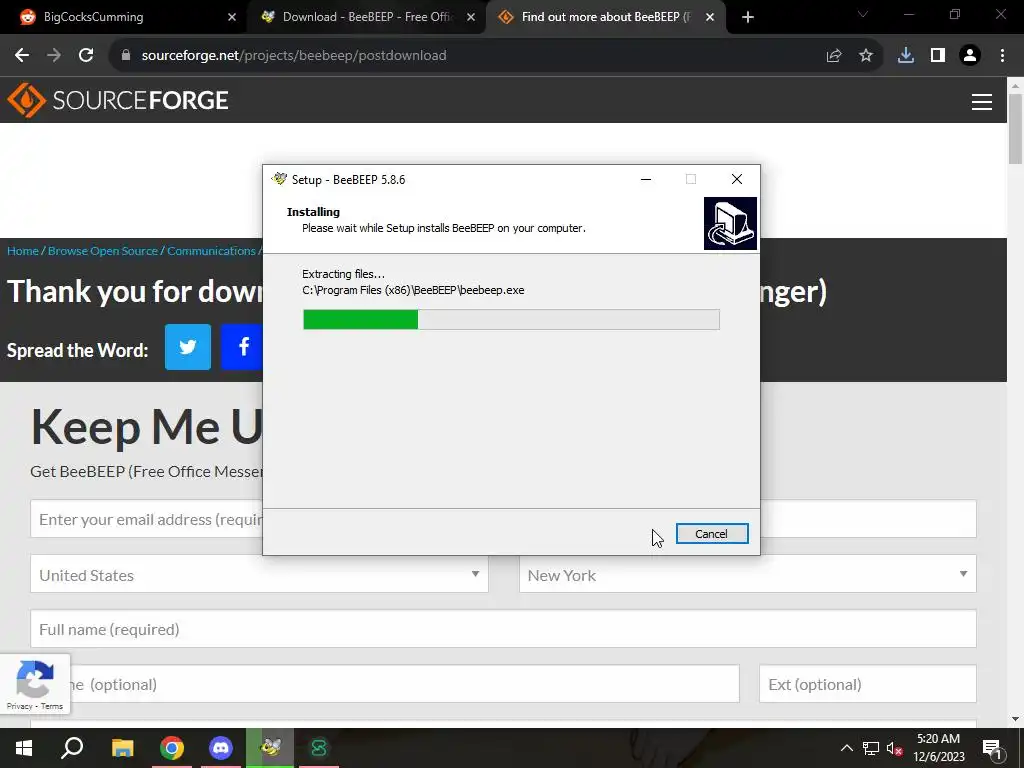Open Chrome downloads panel

click(906, 56)
